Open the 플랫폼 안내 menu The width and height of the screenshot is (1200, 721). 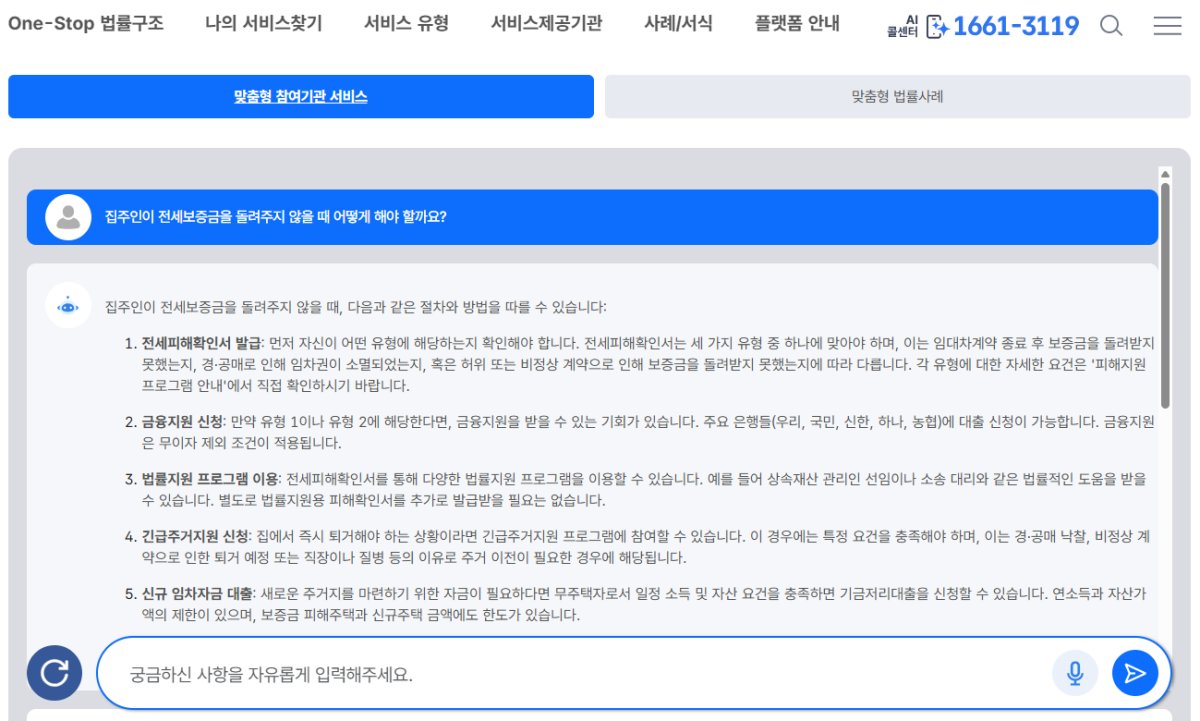(799, 23)
